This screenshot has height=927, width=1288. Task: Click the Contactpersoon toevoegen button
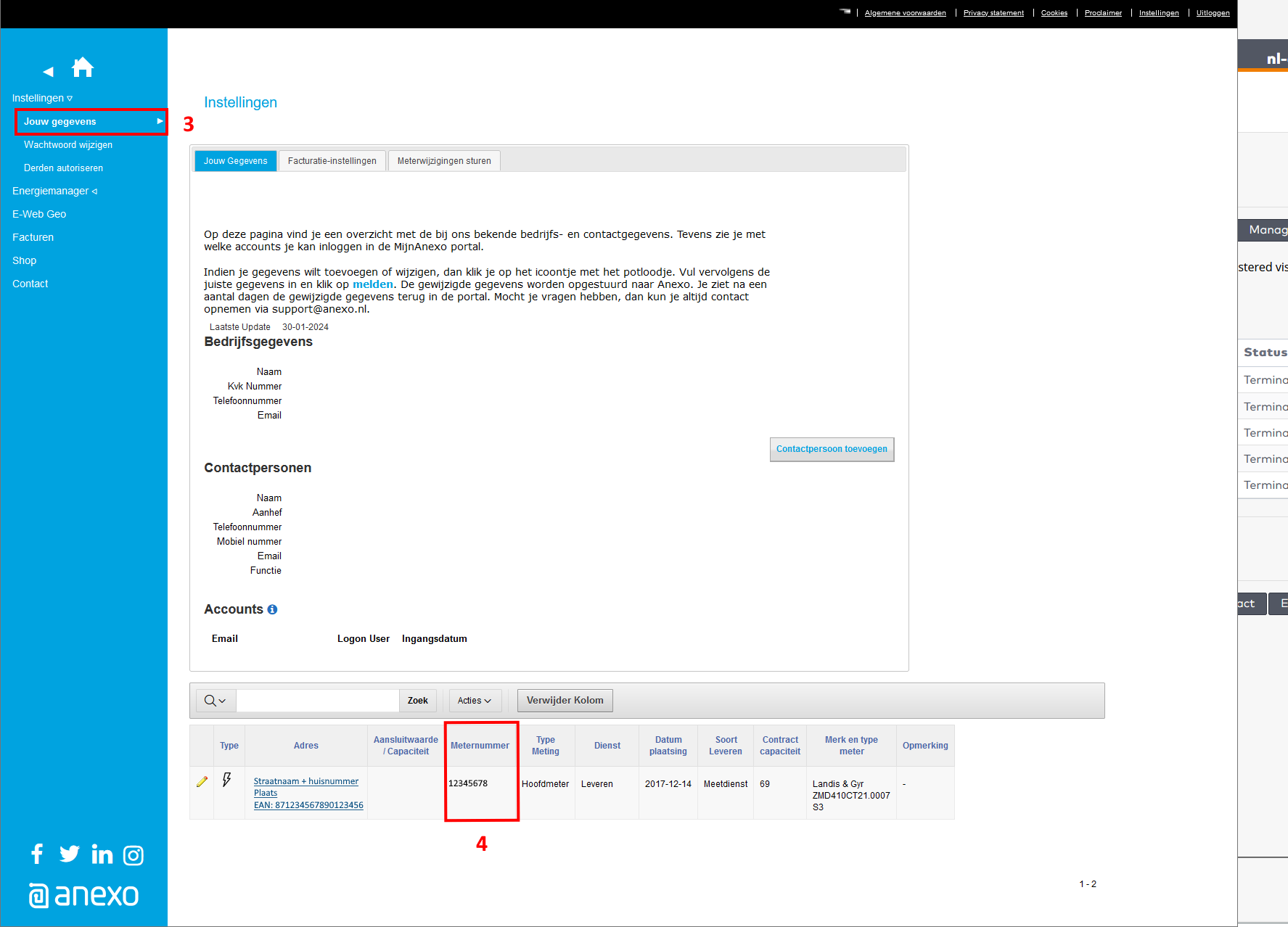point(832,449)
